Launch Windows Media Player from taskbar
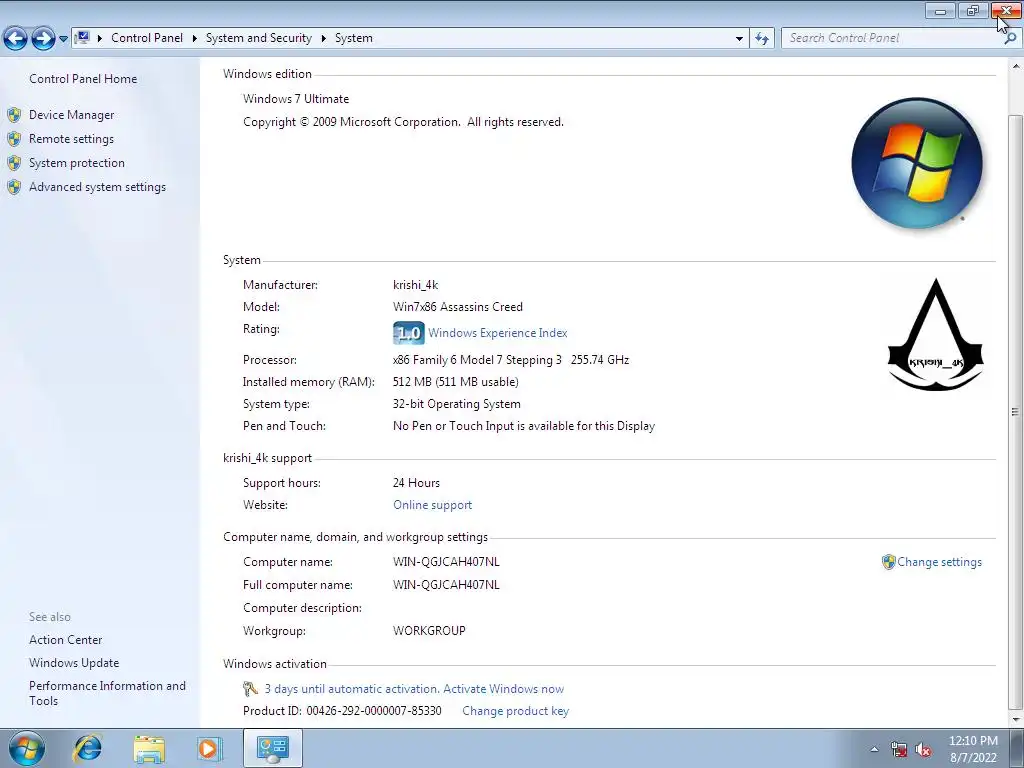The height and width of the screenshot is (768, 1024). point(209,748)
